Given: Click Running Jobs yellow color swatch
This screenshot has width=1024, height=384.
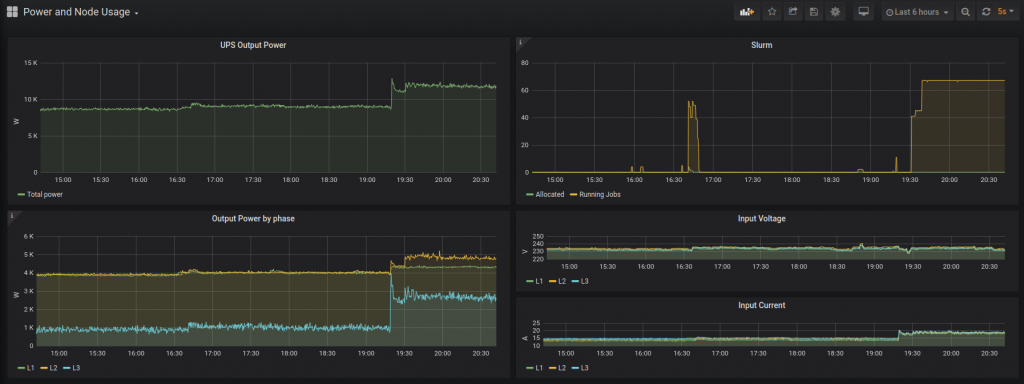Looking at the screenshot, I should tap(573, 194).
